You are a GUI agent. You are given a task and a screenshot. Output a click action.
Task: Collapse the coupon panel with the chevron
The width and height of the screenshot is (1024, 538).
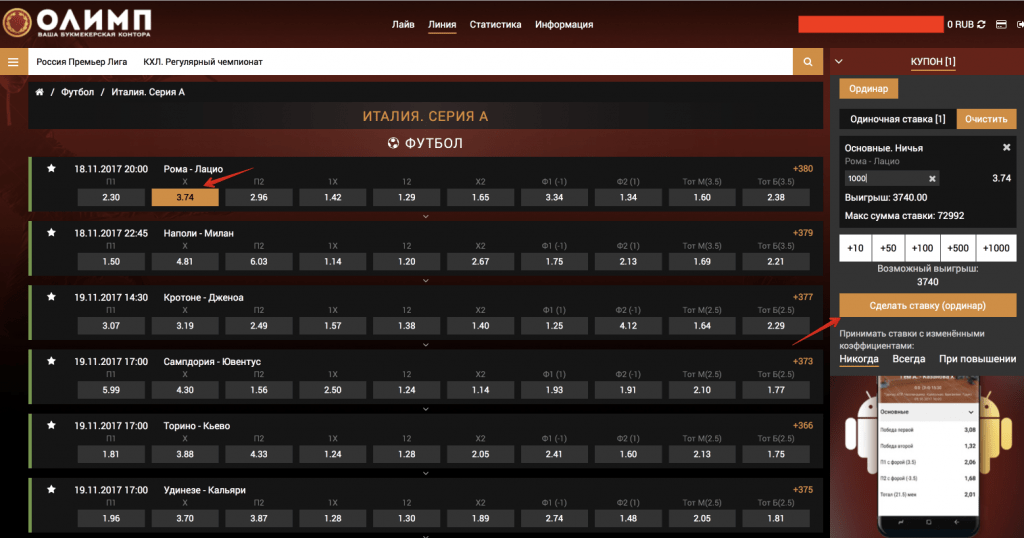pos(838,61)
